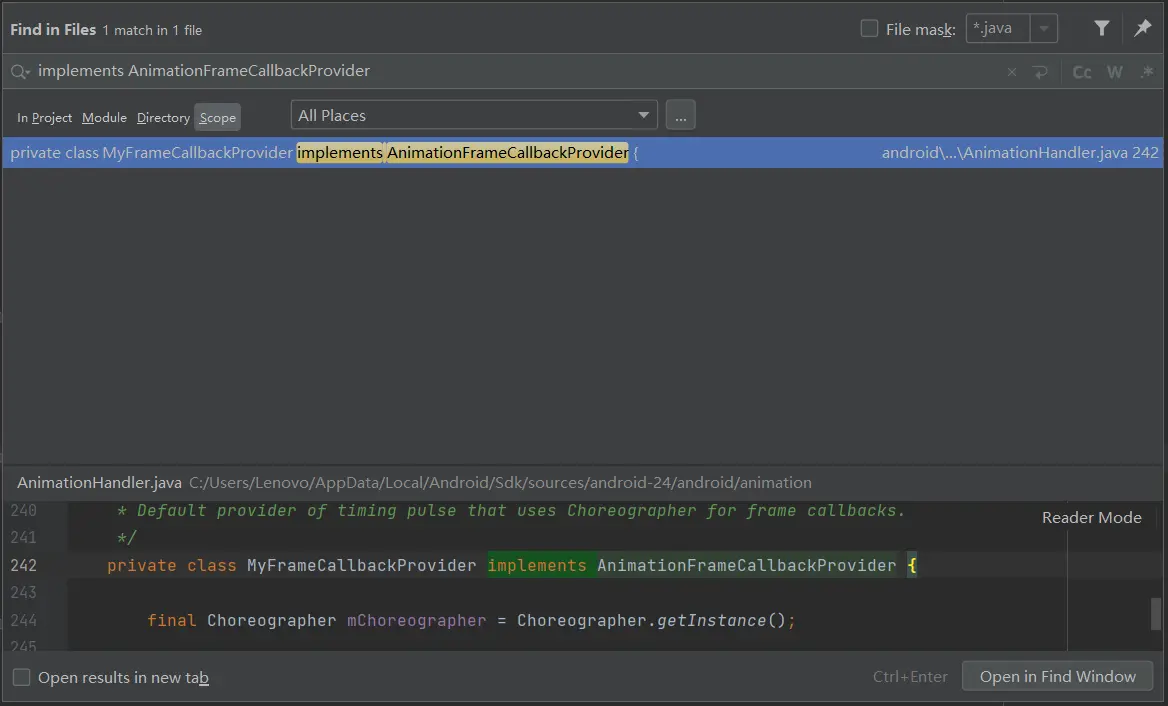1168x706 pixels.
Task: Toggle Regex (.*) search option
Action: point(1146,72)
